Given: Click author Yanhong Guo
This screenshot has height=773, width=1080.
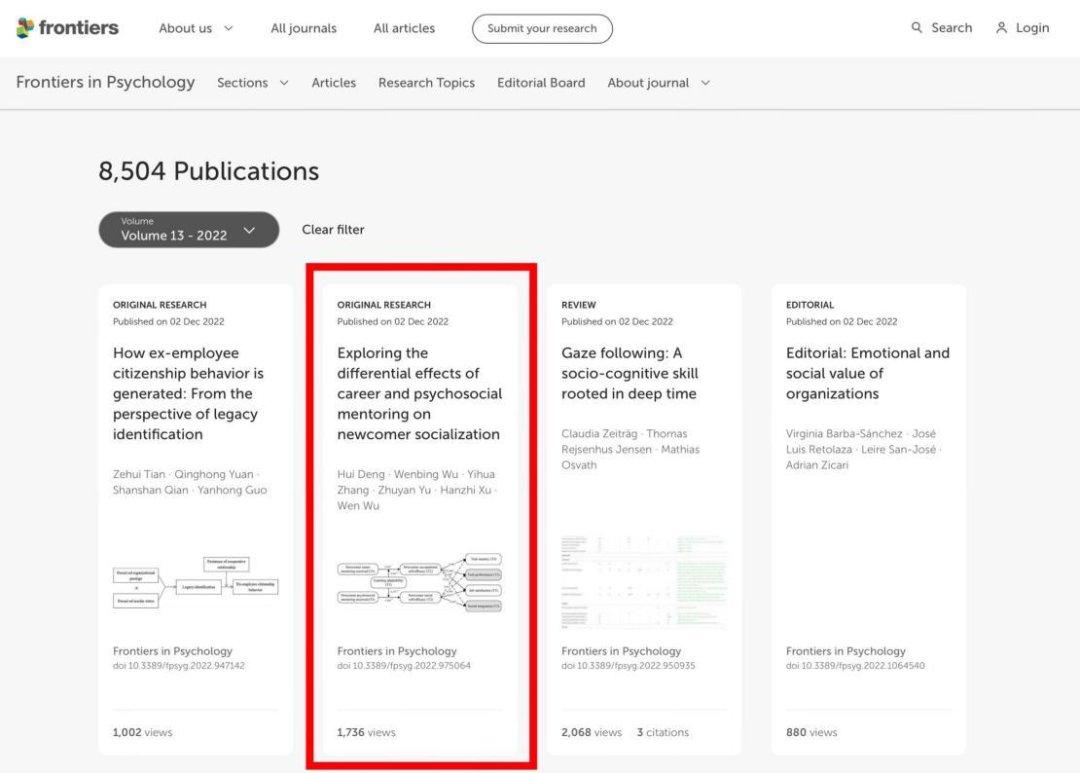Looking at the screenshot, I should (x=232, y=490).
